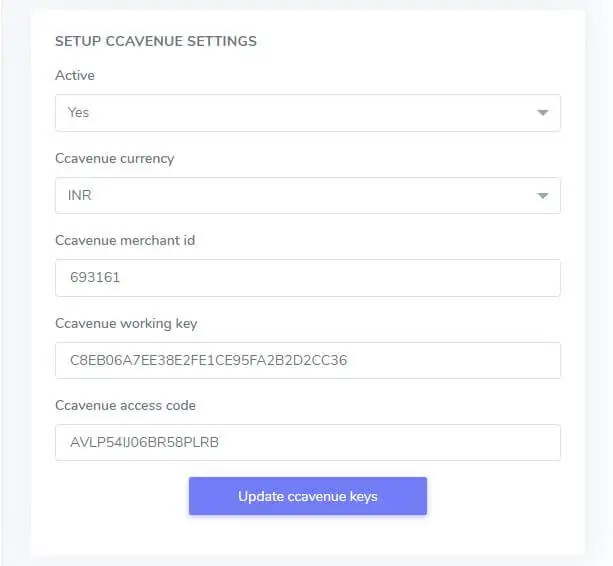Image resolution: width=613 pixels, height=566 pixels.
Task: Click the Active field label
Action: pos(75,76)
